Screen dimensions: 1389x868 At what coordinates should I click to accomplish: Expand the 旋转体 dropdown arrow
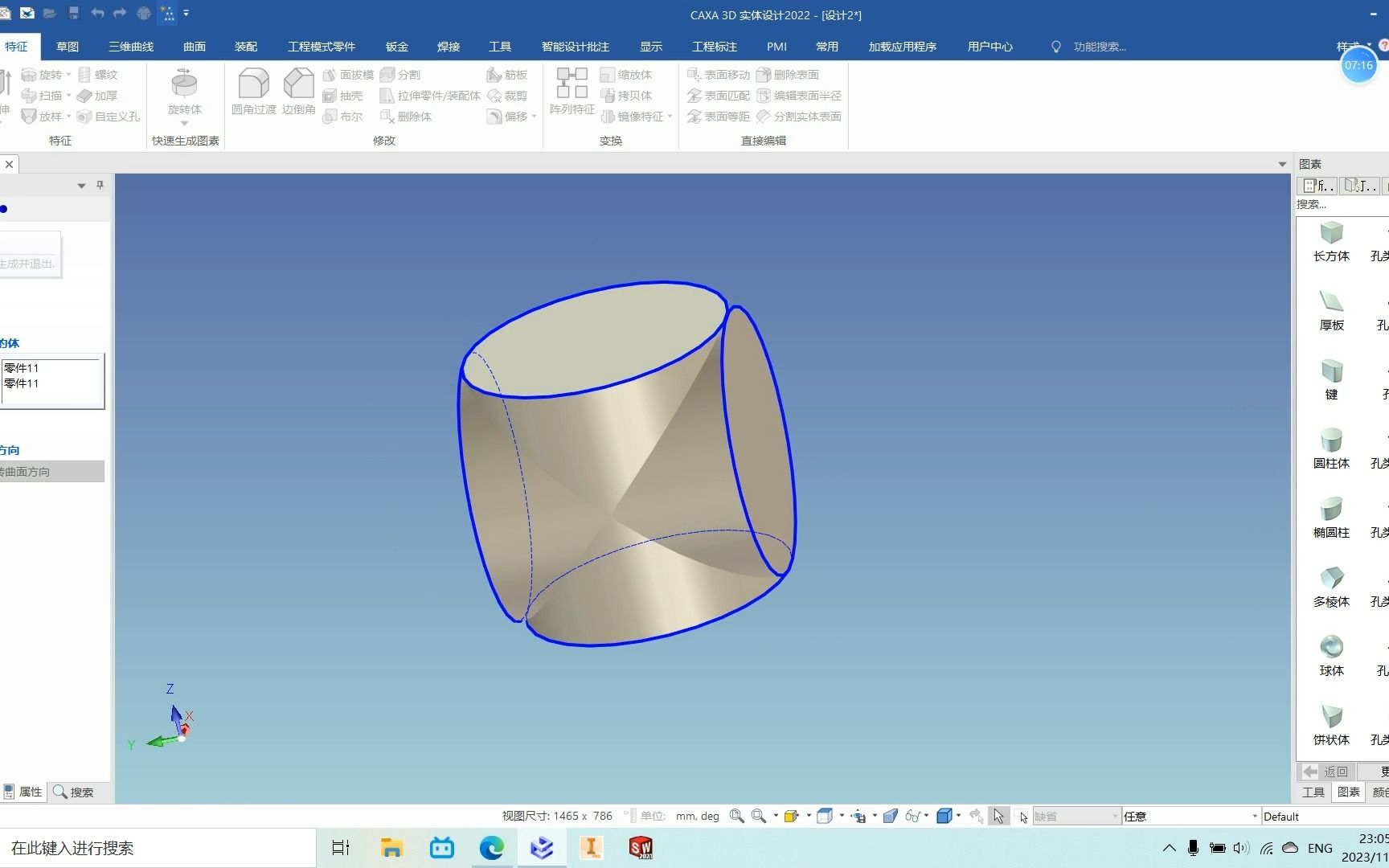coord(185,124)
